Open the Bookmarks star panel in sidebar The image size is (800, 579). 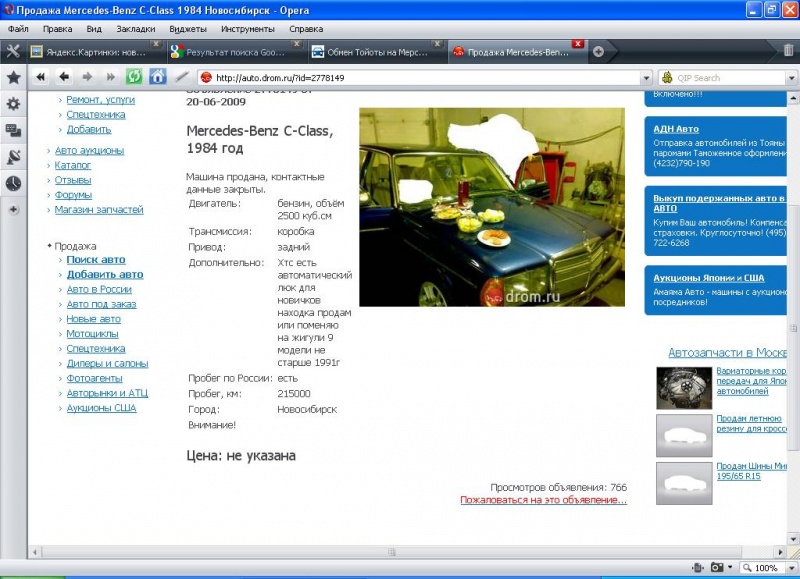click(x=13, y=77)
